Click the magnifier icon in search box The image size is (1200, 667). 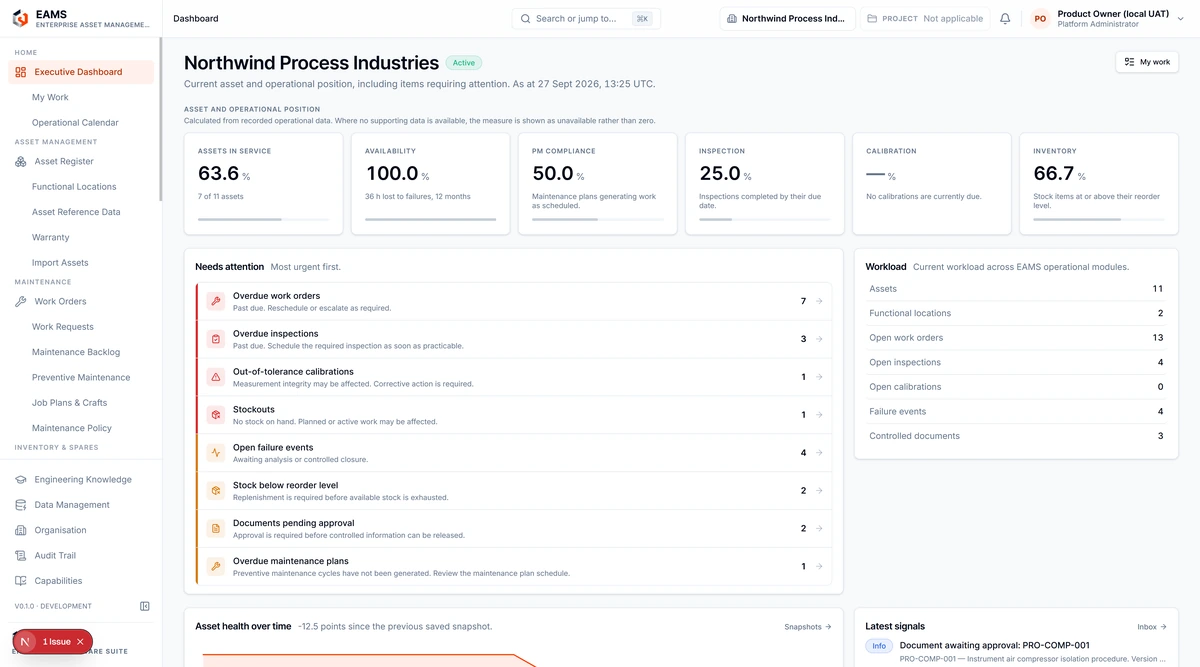pos(526,18)
